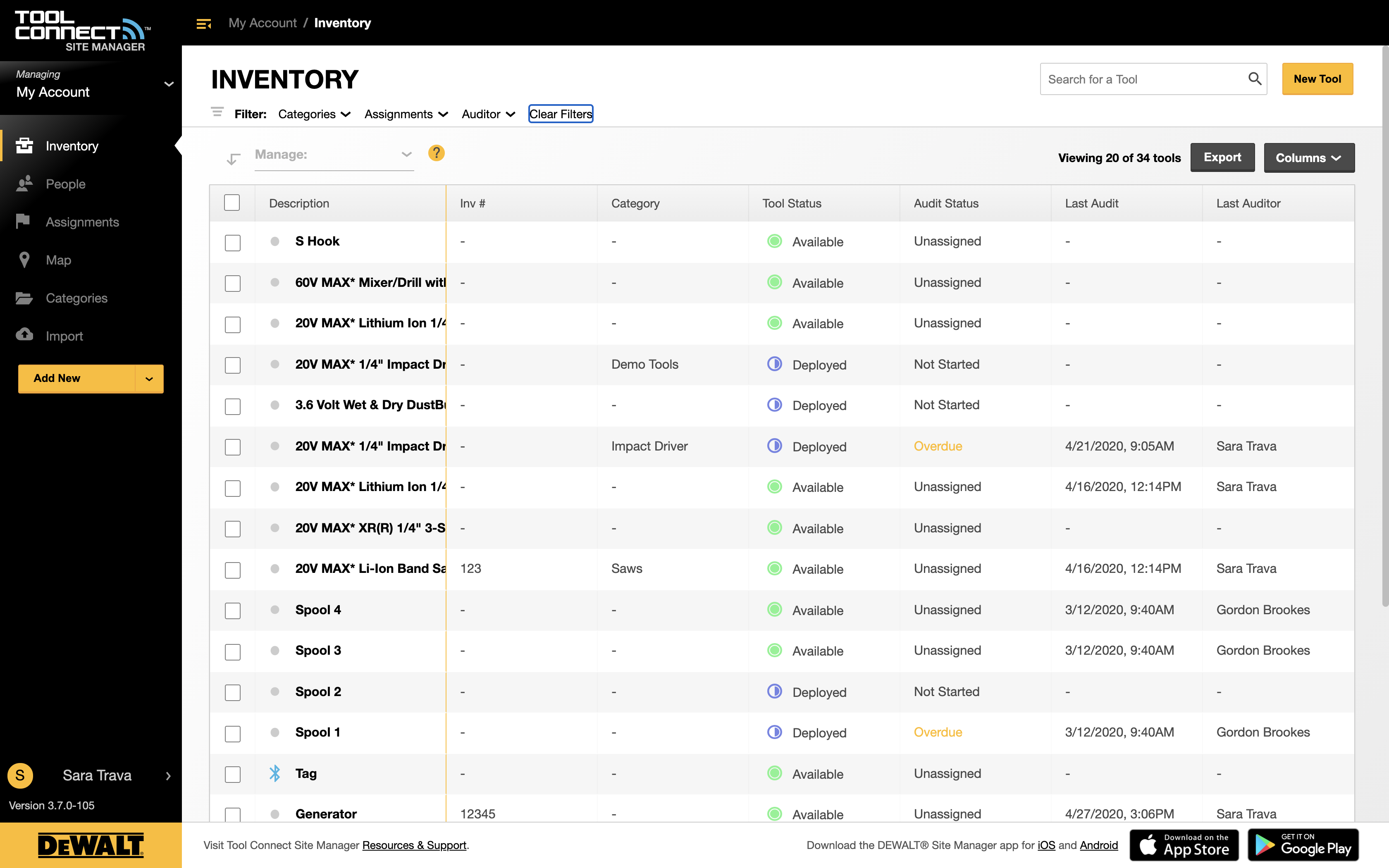Open the Resources & Support link
1389x868 pixels.
pyautogui.click(x=414, y=845)
